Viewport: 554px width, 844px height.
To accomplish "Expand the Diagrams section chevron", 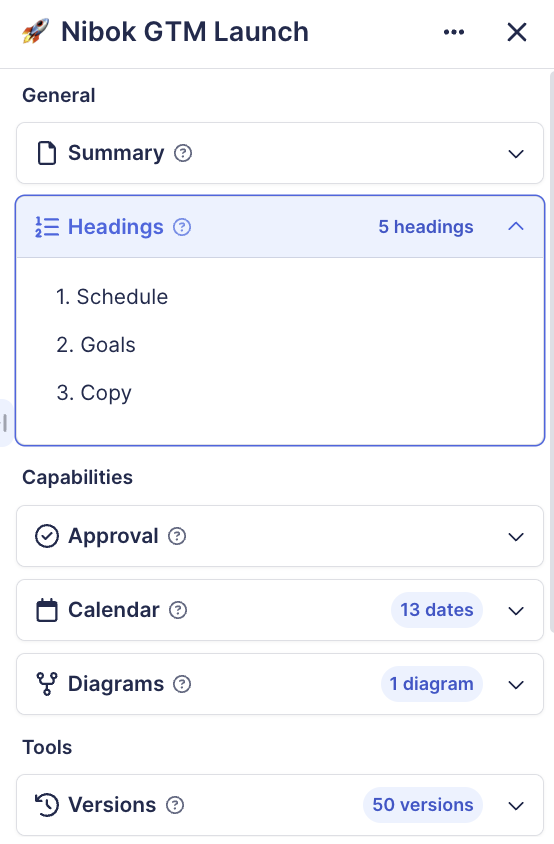I will (x=516, y=685).
